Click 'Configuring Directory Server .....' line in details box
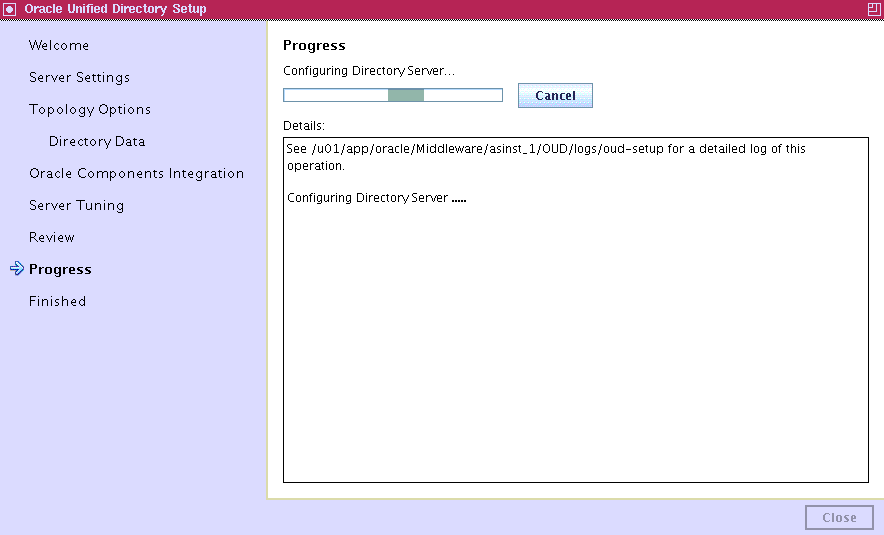This screenshot has height=535, width=884. tap(377, 198)
